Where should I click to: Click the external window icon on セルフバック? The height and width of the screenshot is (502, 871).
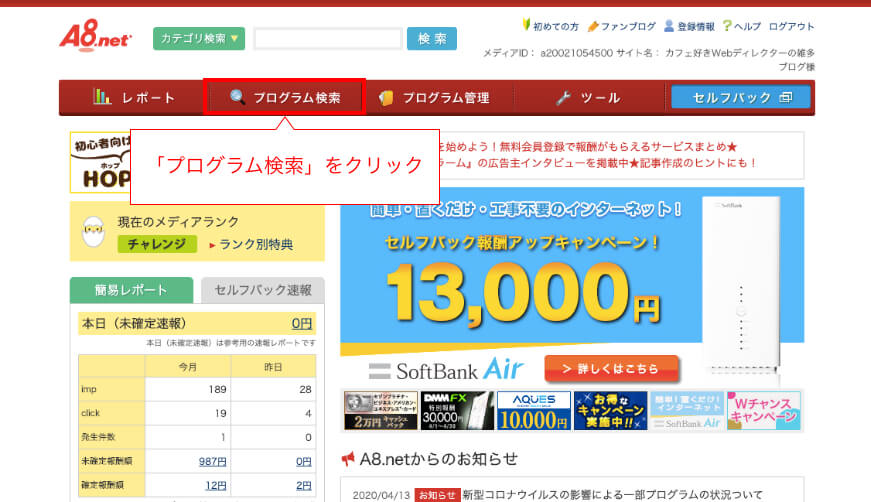[785, 97]
